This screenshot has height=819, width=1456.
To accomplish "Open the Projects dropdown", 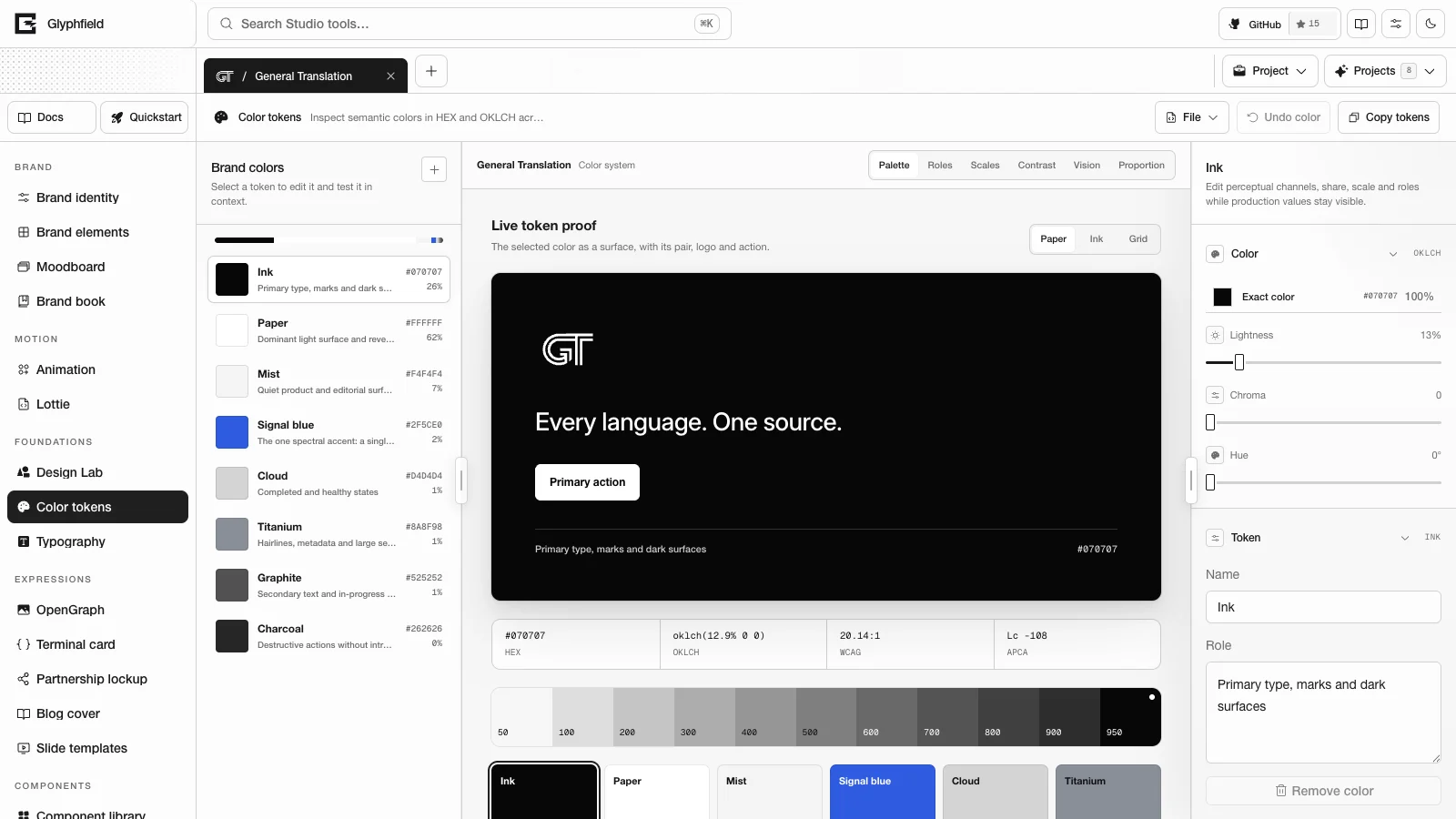I will point(1385,71).
